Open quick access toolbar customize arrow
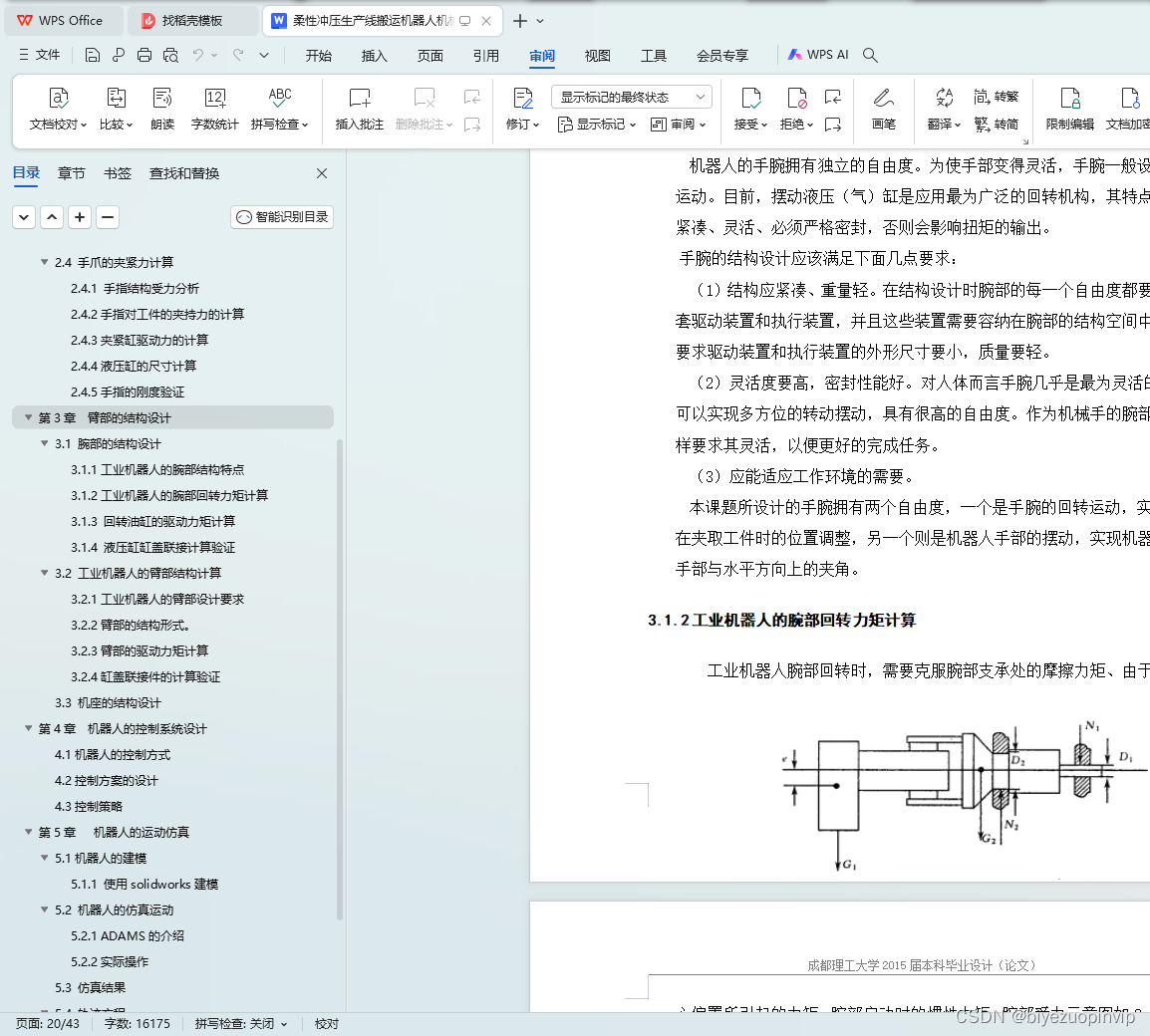This screenshot has width=1150, height=1036. tap(264, 55)
